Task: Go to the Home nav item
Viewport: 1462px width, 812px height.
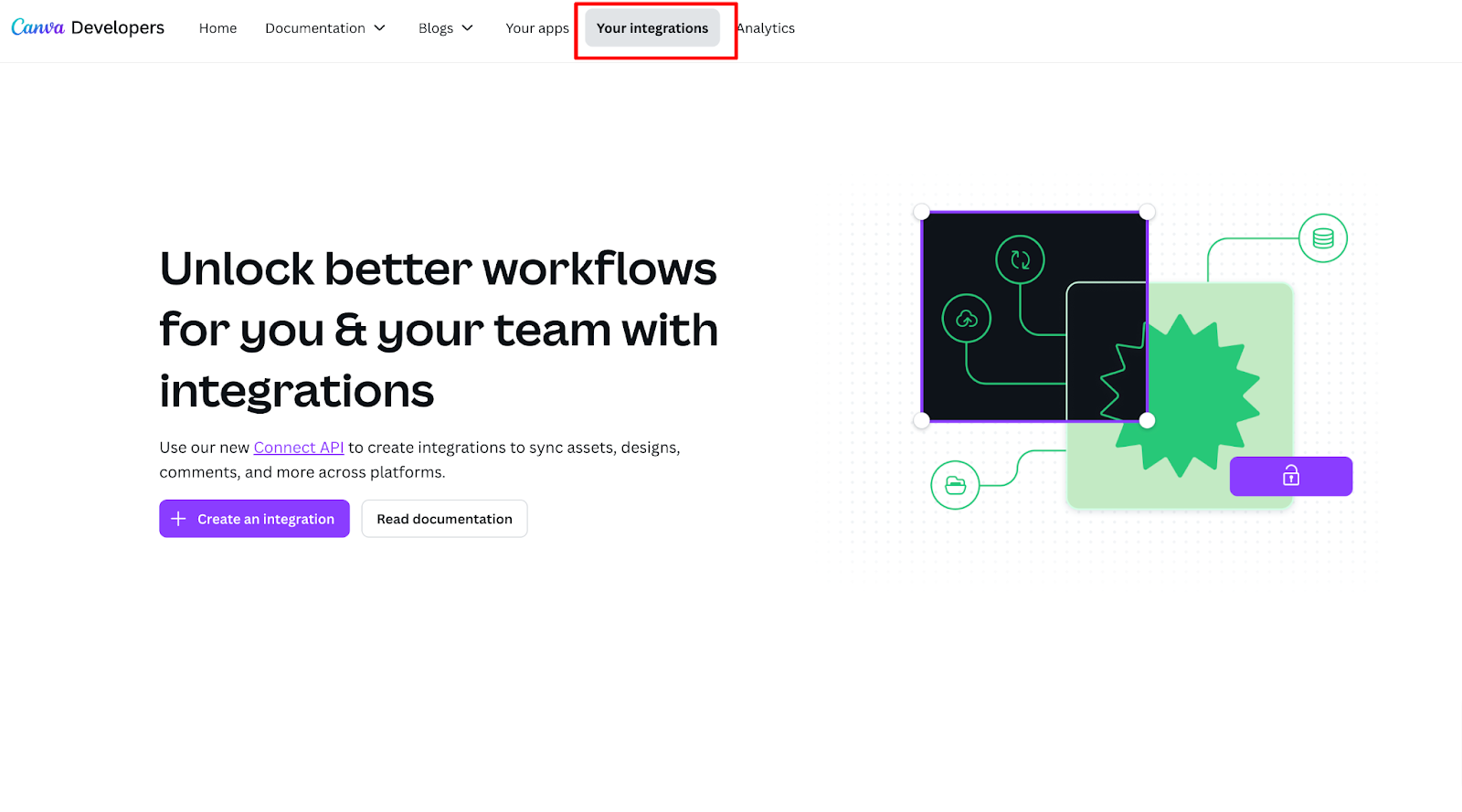Action: coord(217,28)
